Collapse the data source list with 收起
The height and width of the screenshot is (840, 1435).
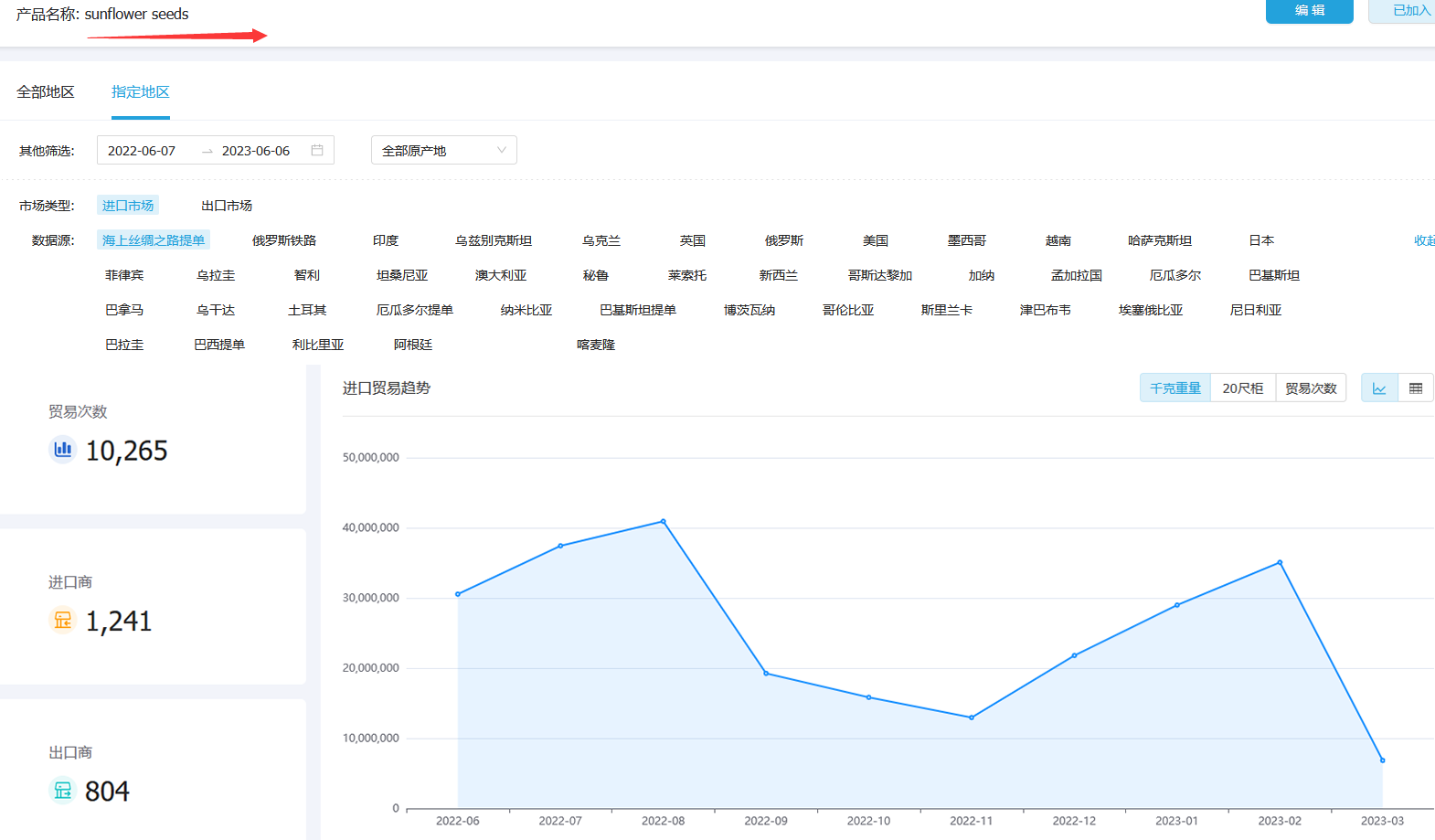(1423, 240)
